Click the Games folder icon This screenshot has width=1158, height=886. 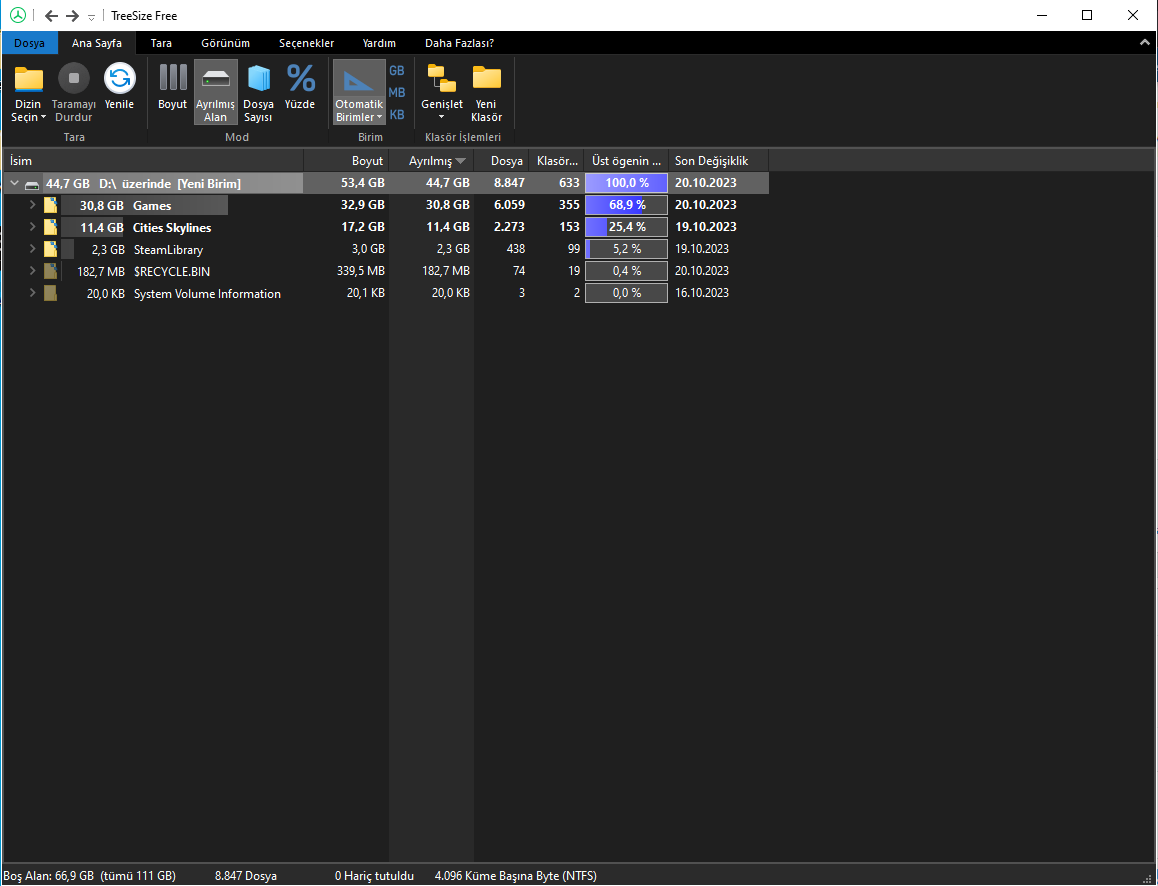[x=50, y=205]
